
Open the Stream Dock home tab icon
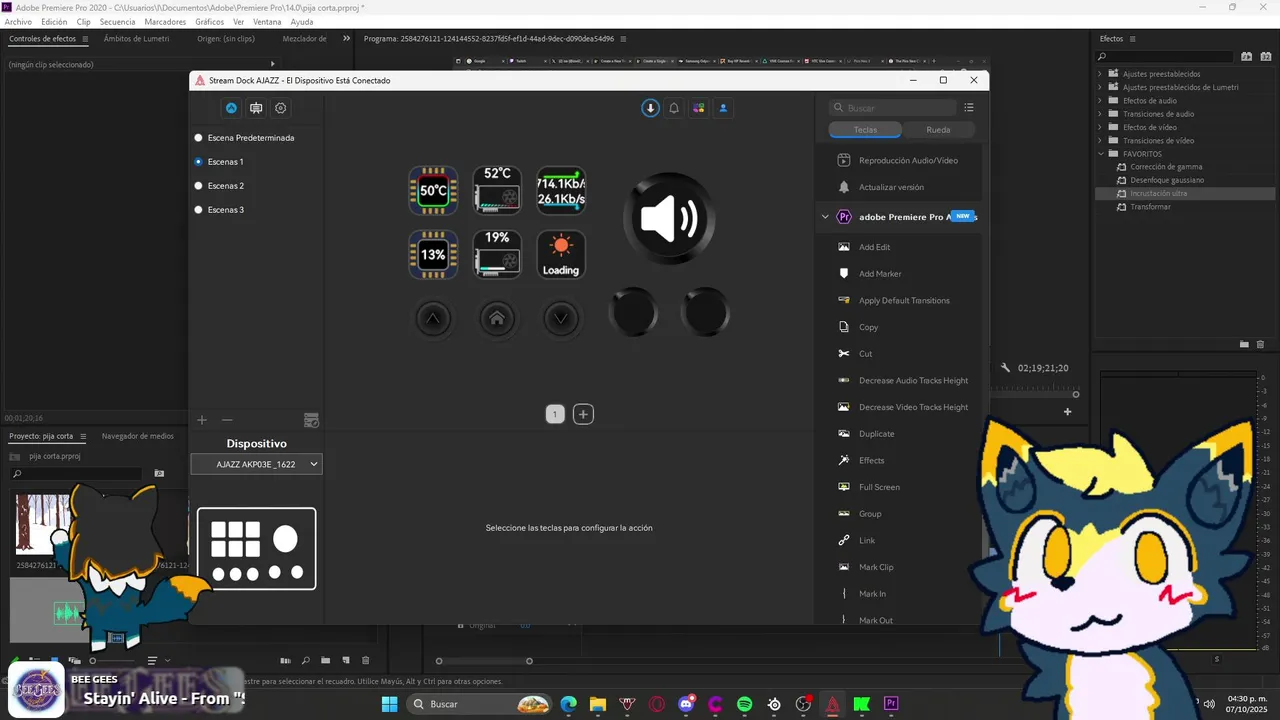pyautogui.click(x=231, y=108)
